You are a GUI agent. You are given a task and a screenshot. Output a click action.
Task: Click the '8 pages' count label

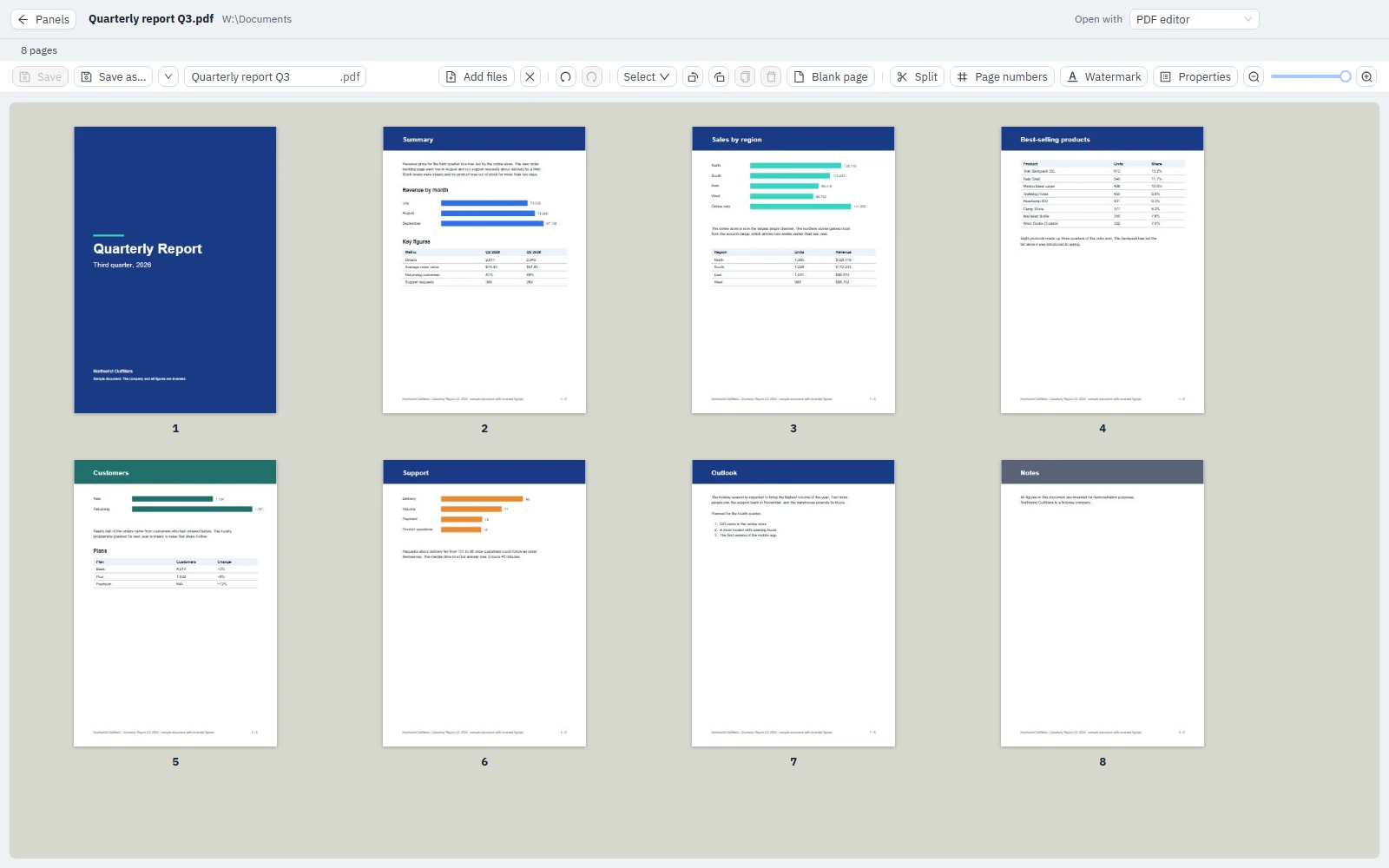click(39, 50)
